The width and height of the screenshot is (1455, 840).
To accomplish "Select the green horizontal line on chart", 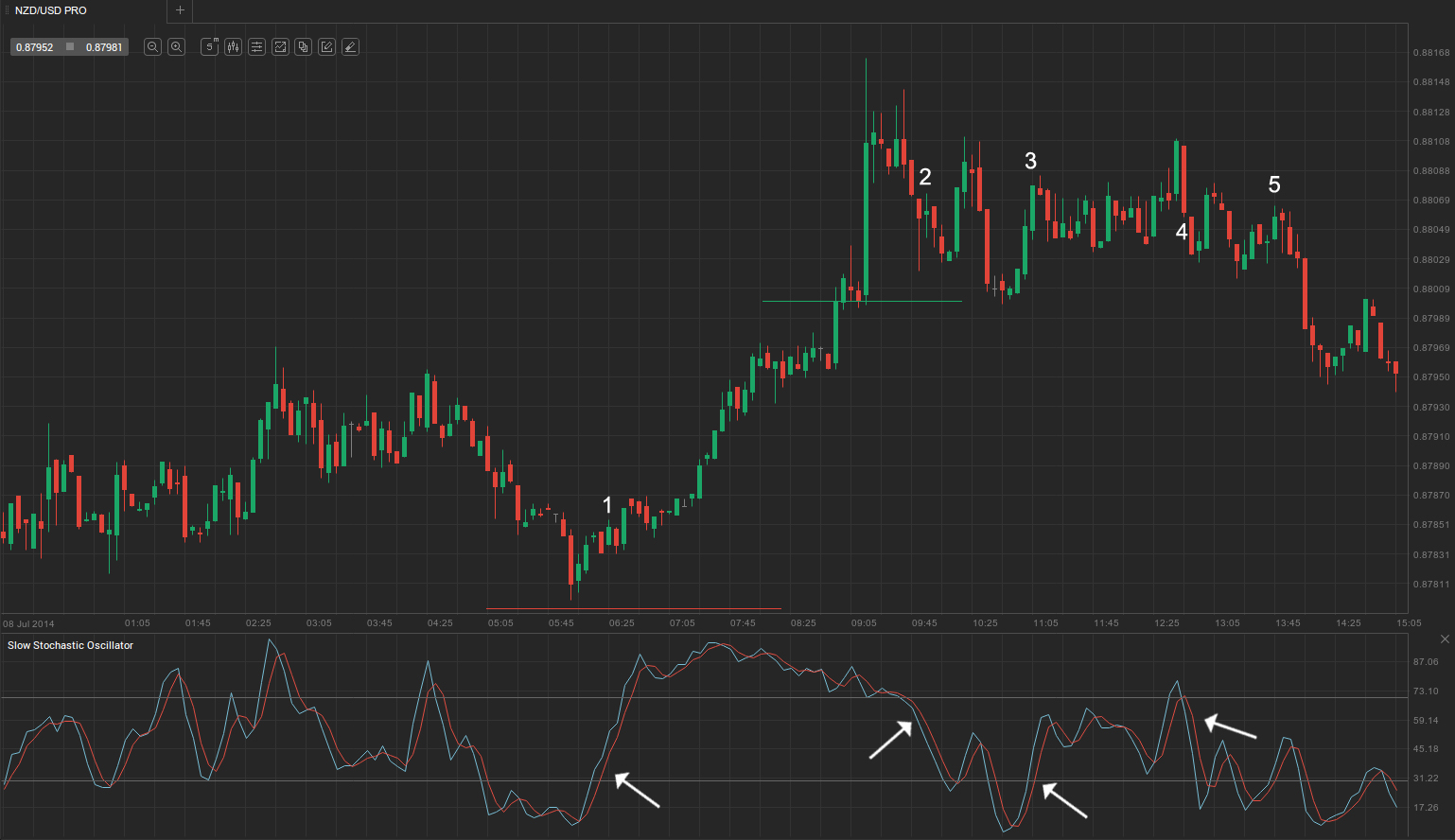I will tap(861, 301).
